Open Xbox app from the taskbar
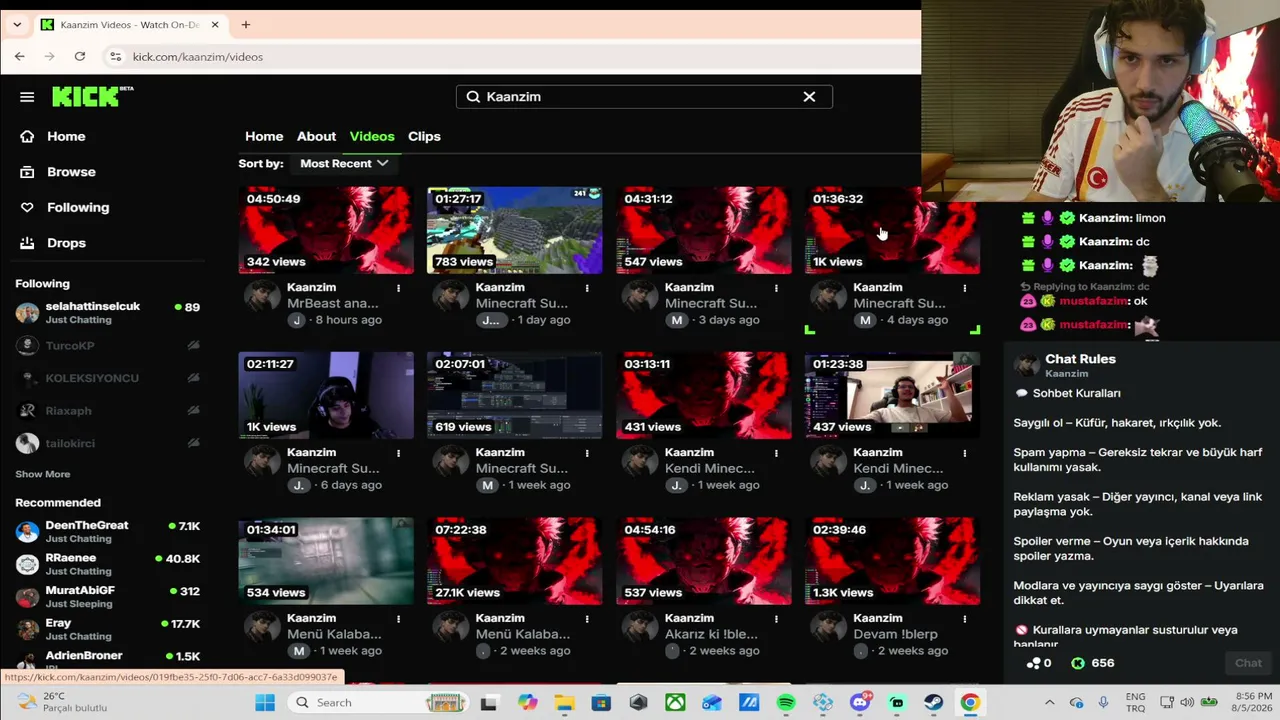The image size is (1280, 720). tap(676, 703)
